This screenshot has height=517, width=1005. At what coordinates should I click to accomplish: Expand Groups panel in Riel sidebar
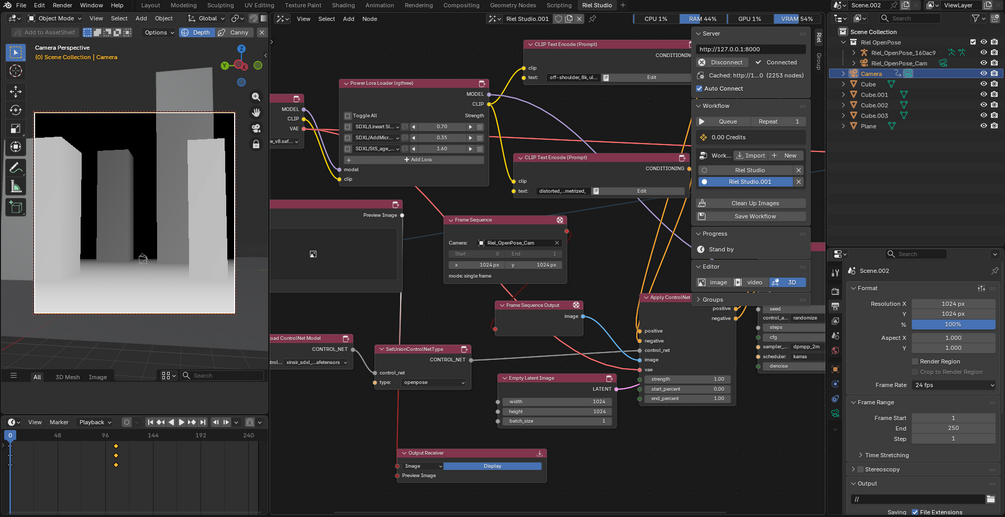tap(713, 299)
